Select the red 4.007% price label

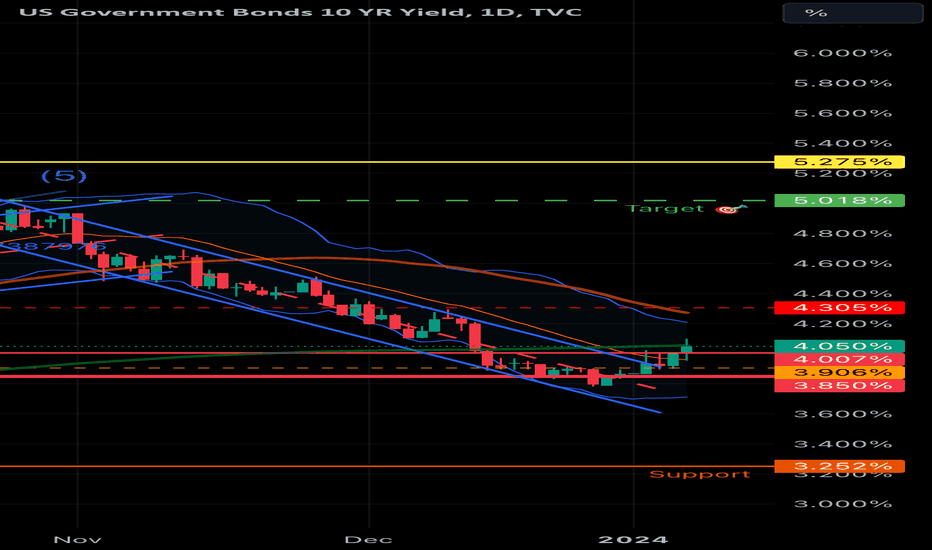[x=839, y=359]
